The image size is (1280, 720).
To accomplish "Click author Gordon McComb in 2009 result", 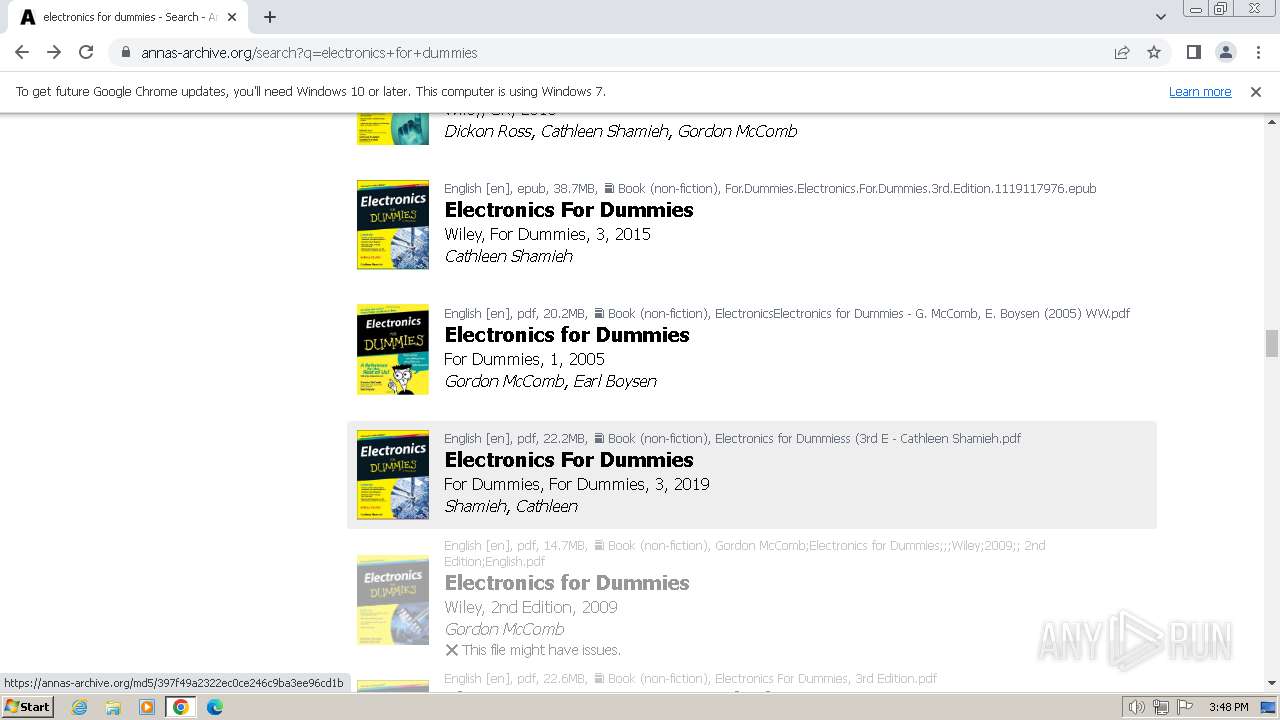I will pos(504,629).
